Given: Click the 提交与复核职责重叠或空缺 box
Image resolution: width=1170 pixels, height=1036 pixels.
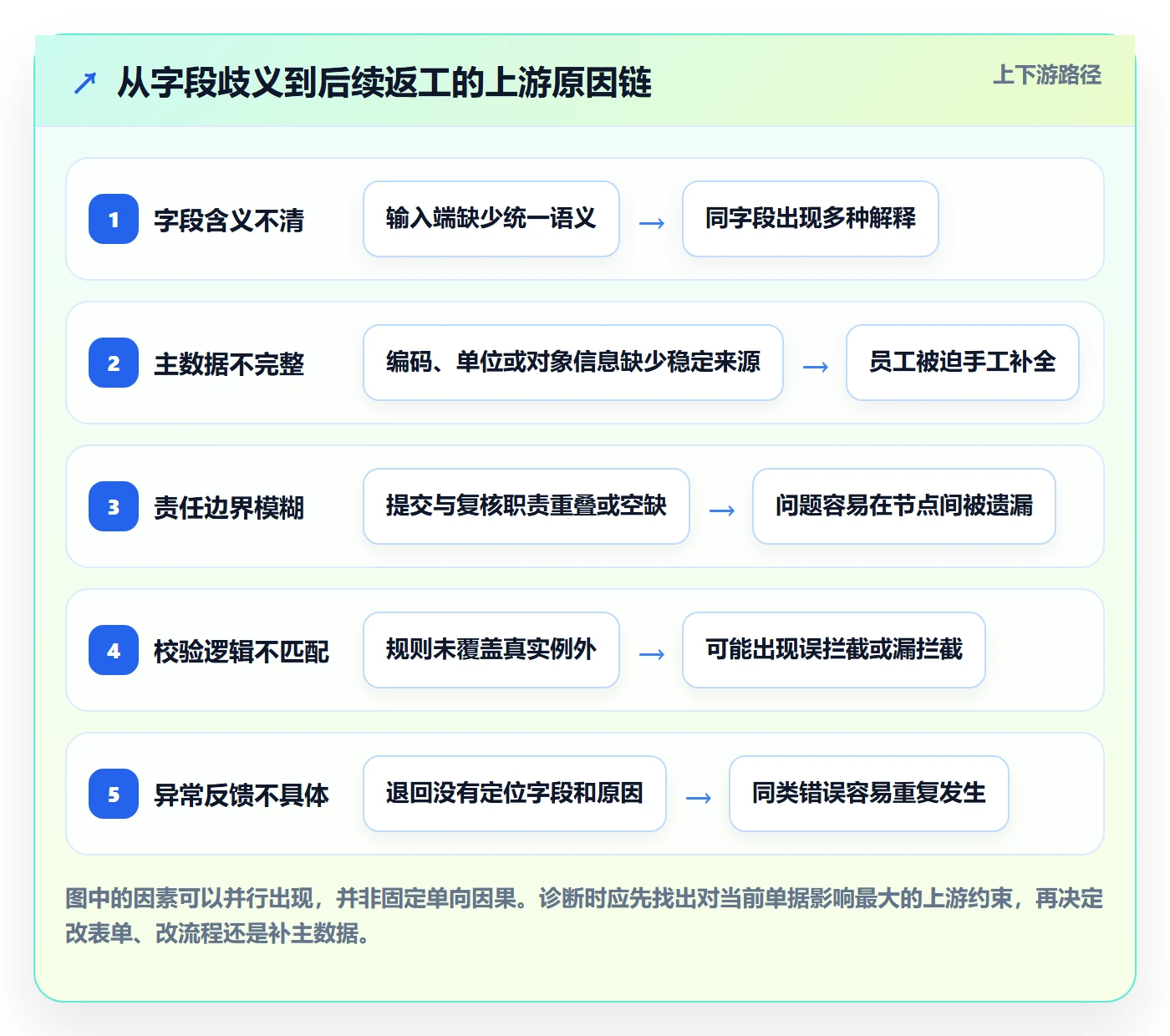Looking at the screenshot, I should click(x=526, y=506).
